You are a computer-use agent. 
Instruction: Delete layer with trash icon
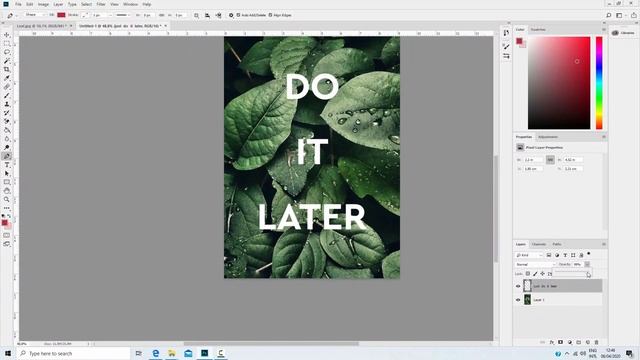click(x=596, y=342)
